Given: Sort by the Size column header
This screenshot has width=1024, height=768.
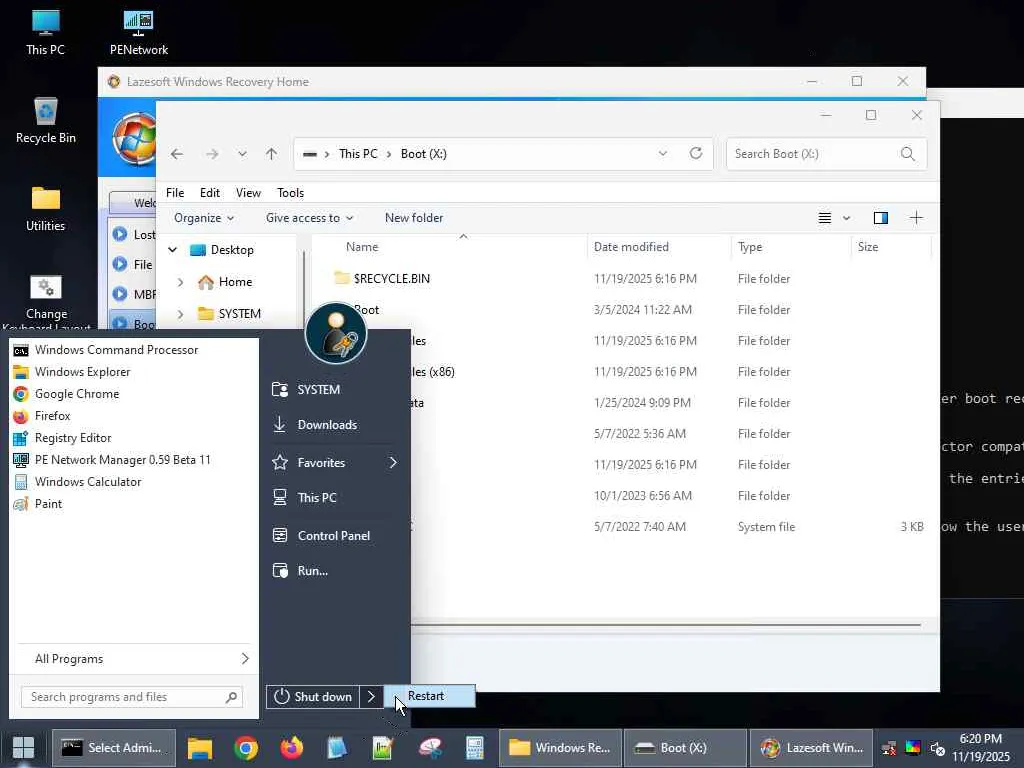Looking at the screenshot, I should tap(891, 247).
